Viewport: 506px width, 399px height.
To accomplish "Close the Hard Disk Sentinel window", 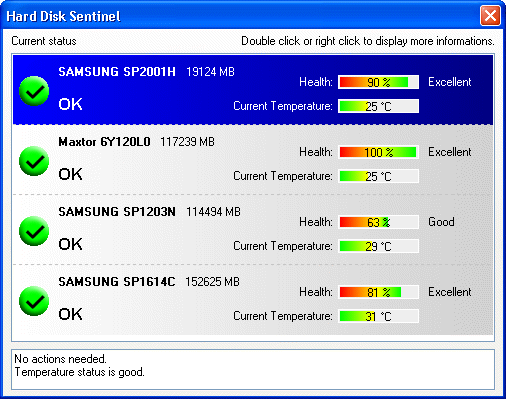I will coord(490,15).
